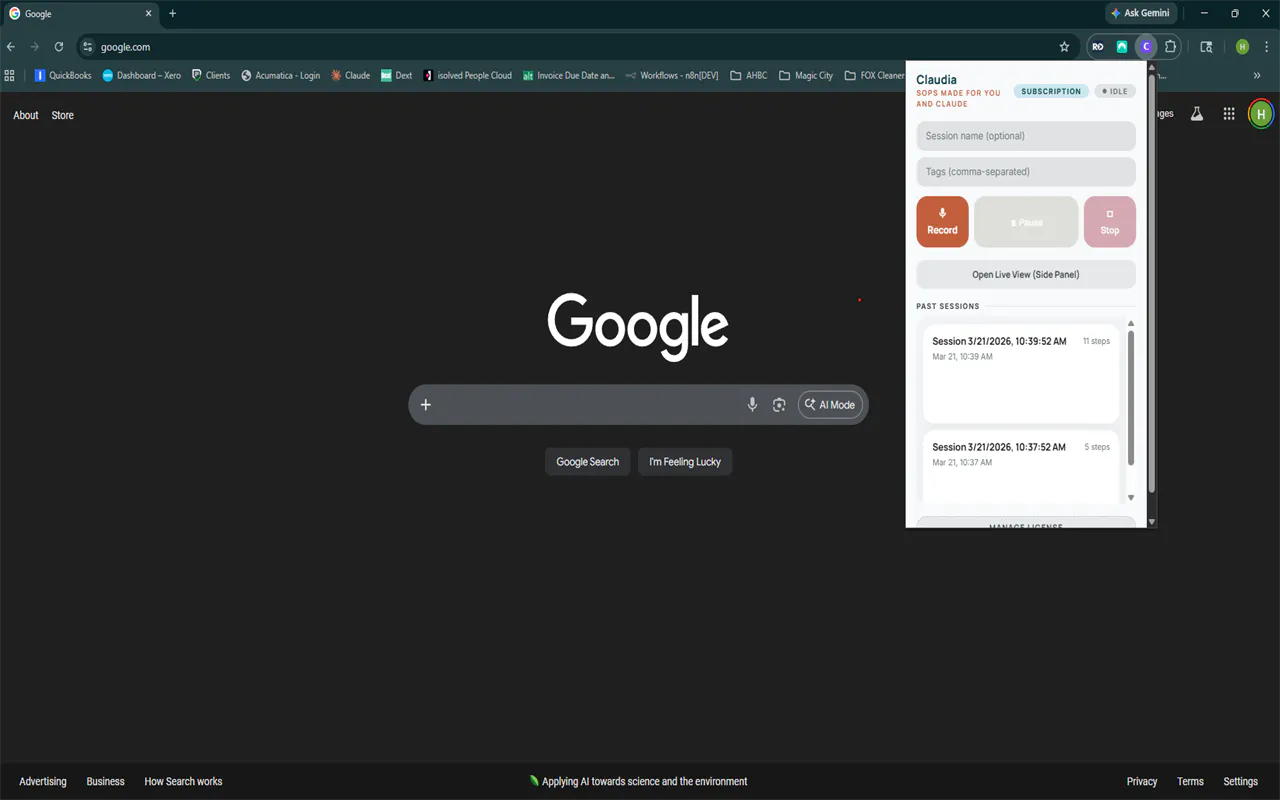Click the plus icon in search box

(426, 405)
